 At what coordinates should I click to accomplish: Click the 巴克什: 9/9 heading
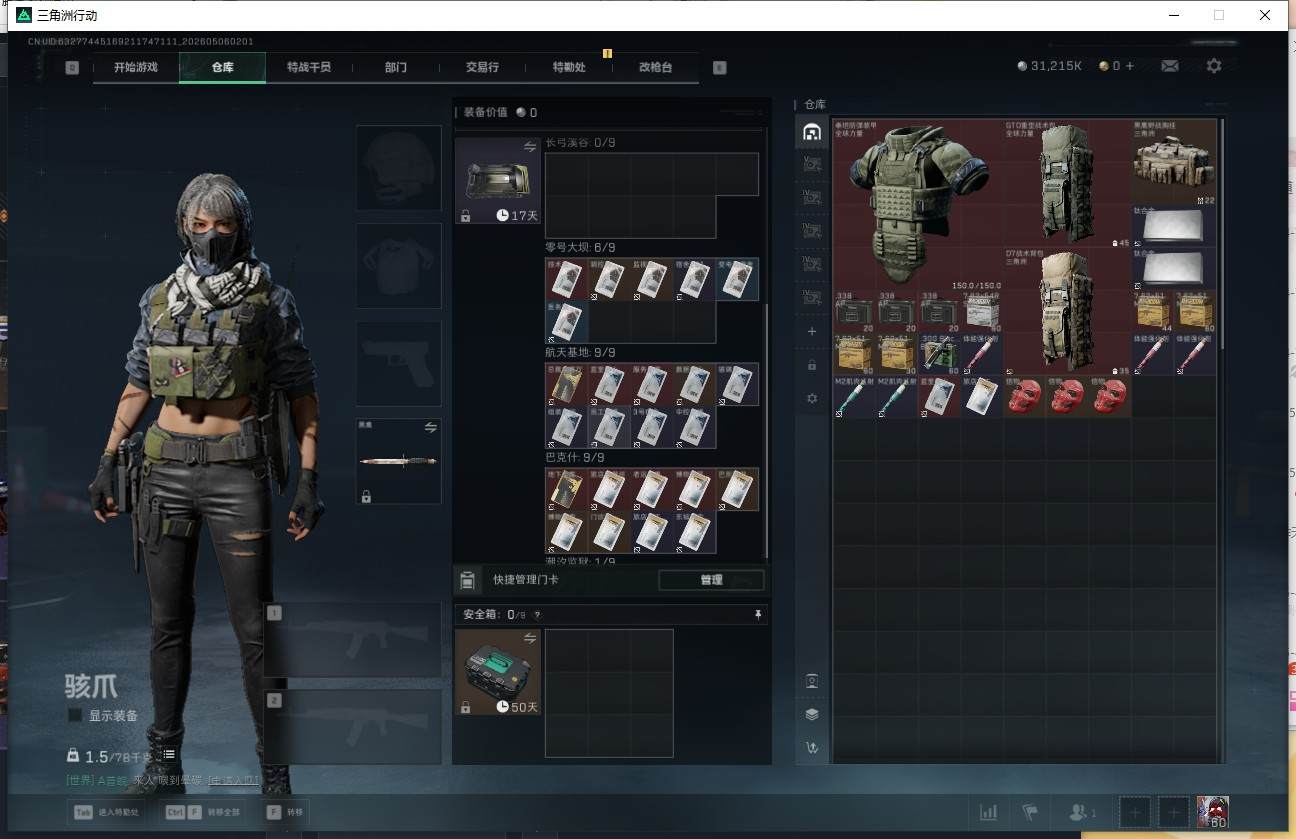click(x=574, y=458)
